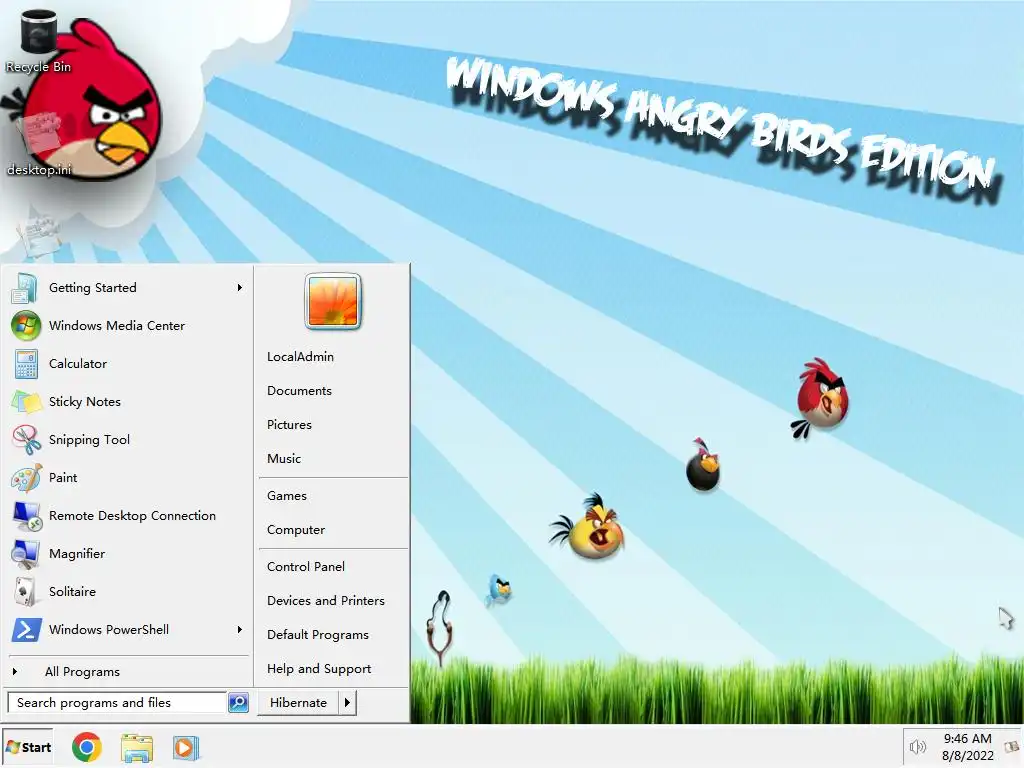The width and height of the screenshot is (1024, 768).
Task: Click the search magnifier button
Action: click(238, 703)
